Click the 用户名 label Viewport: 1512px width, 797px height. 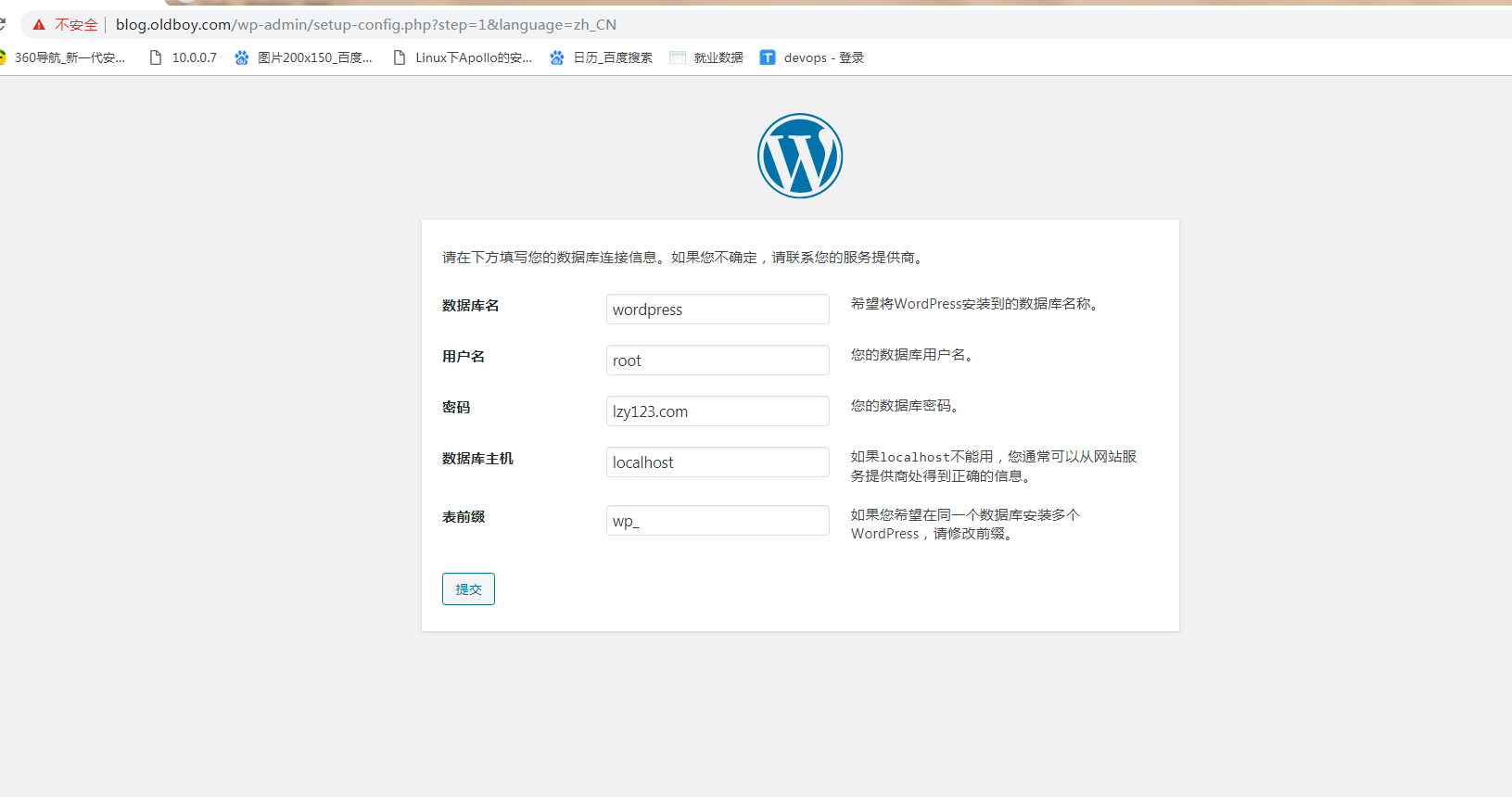click(x=464, y=357)
